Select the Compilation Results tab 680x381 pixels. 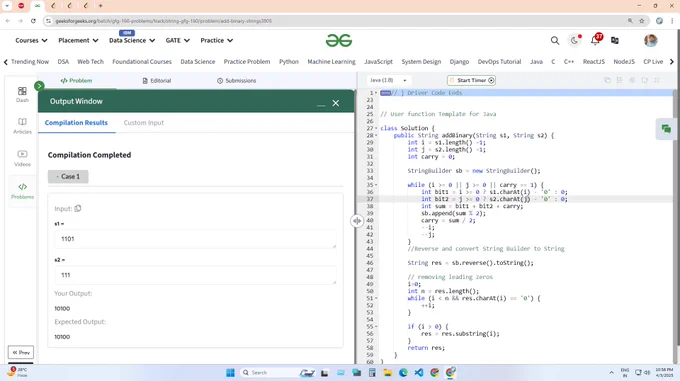(76, 123)
